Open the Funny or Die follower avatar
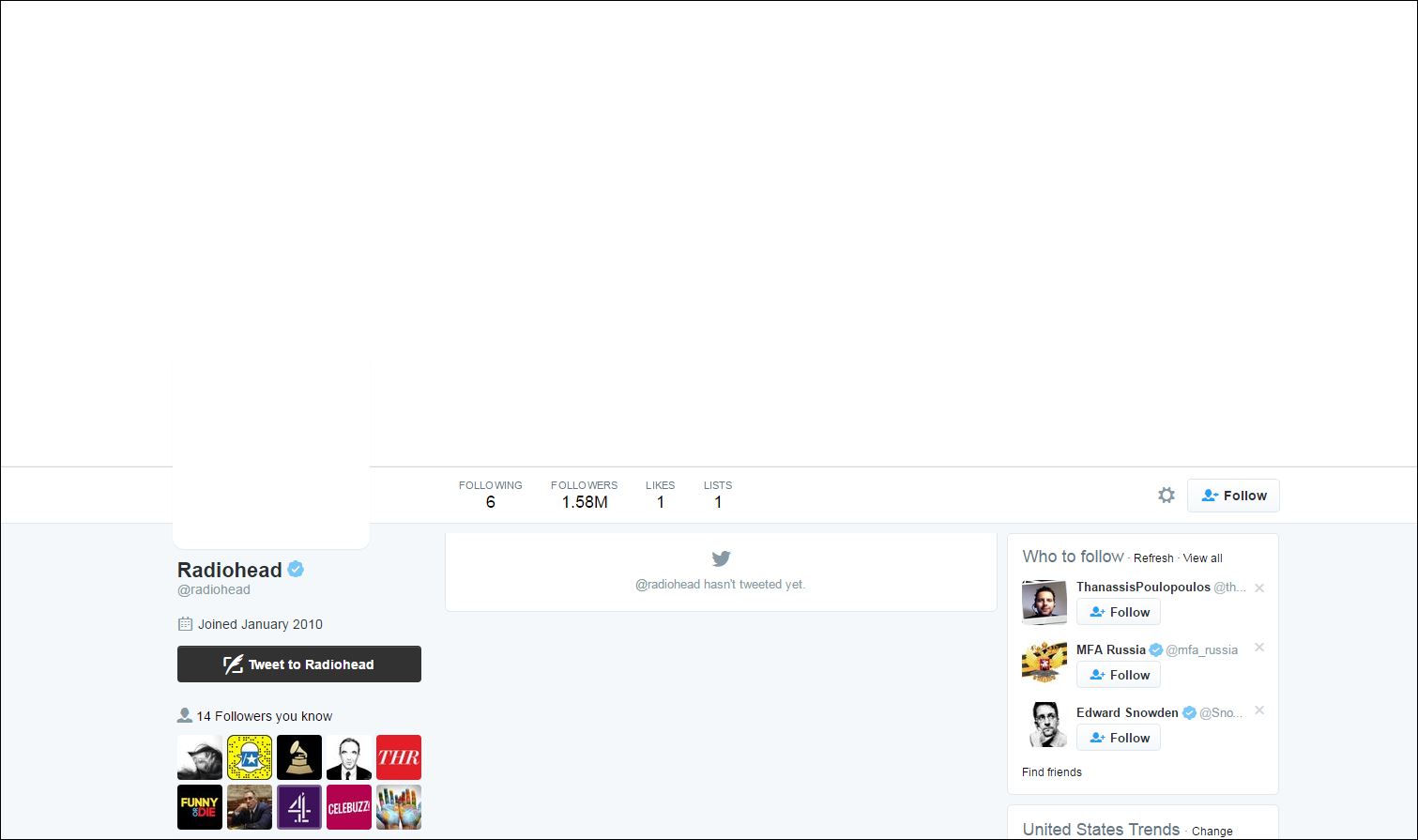Viewport: 1418px width, 840px height. (200, 807)
